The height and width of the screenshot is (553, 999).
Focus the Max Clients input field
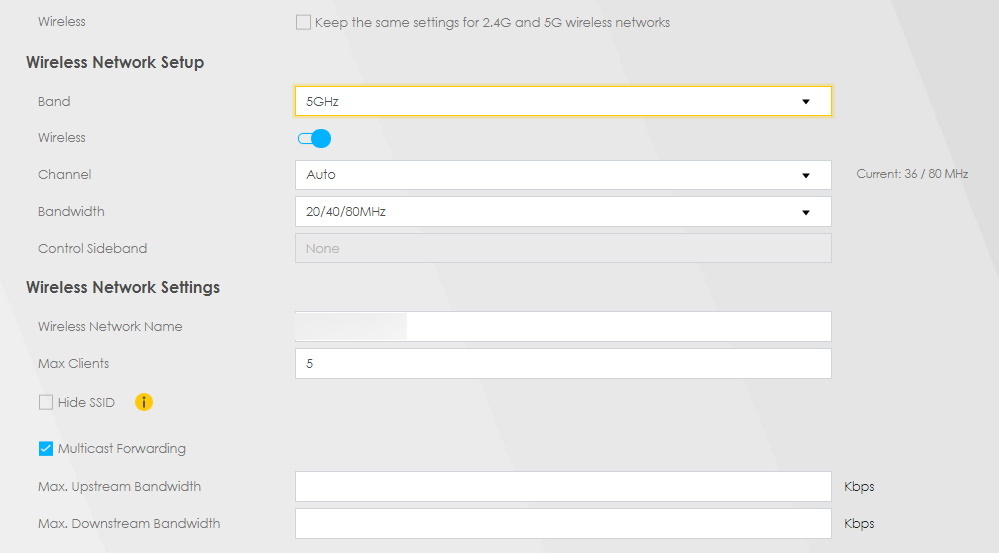[x=563, y=363]
